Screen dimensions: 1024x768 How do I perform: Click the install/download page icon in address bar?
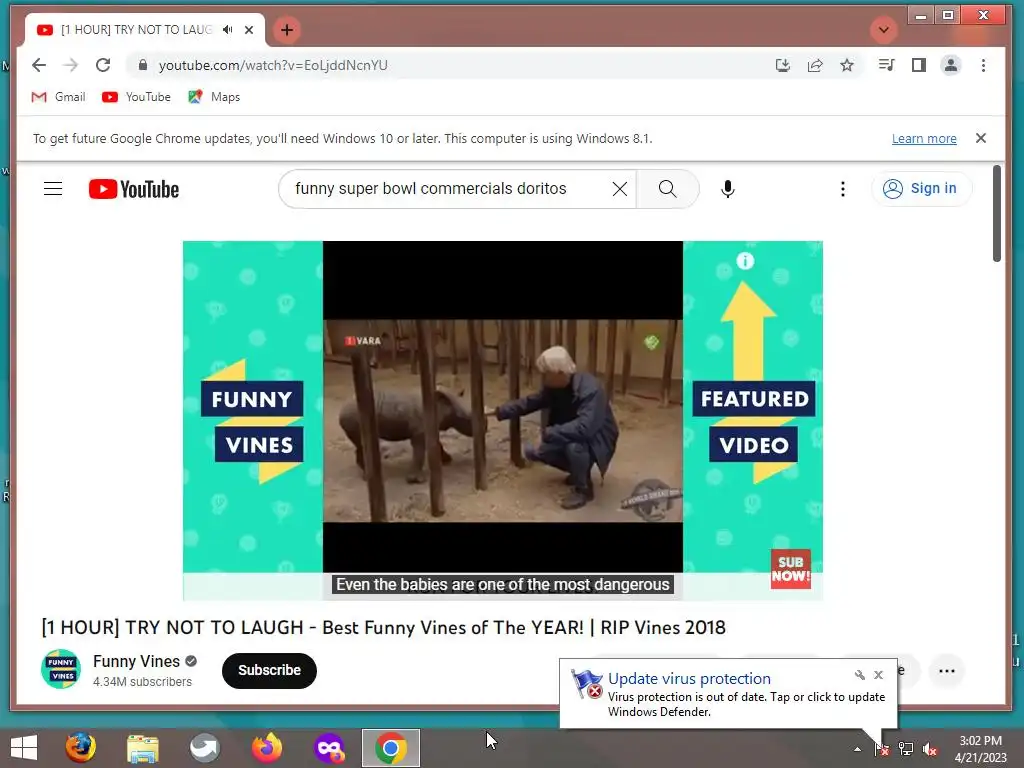pyautogui.click(x=782, y=65)
